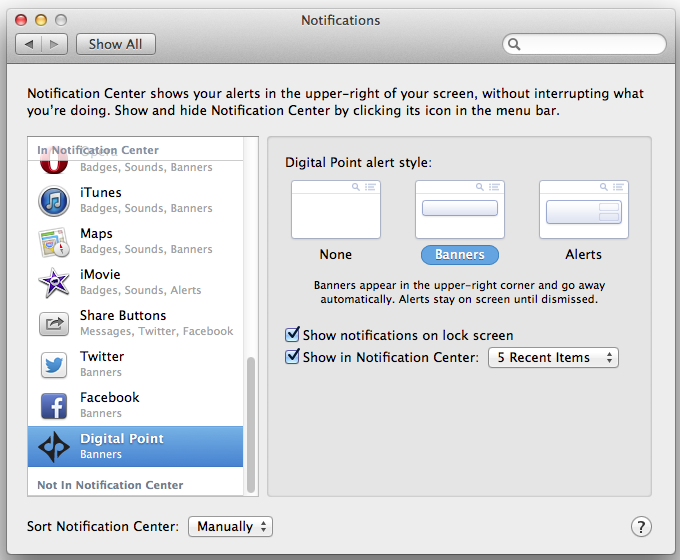Image resolution: width=680 pixels, height=560 pixels.
Task: Click the Maps app icon
Action: point(54,242)
